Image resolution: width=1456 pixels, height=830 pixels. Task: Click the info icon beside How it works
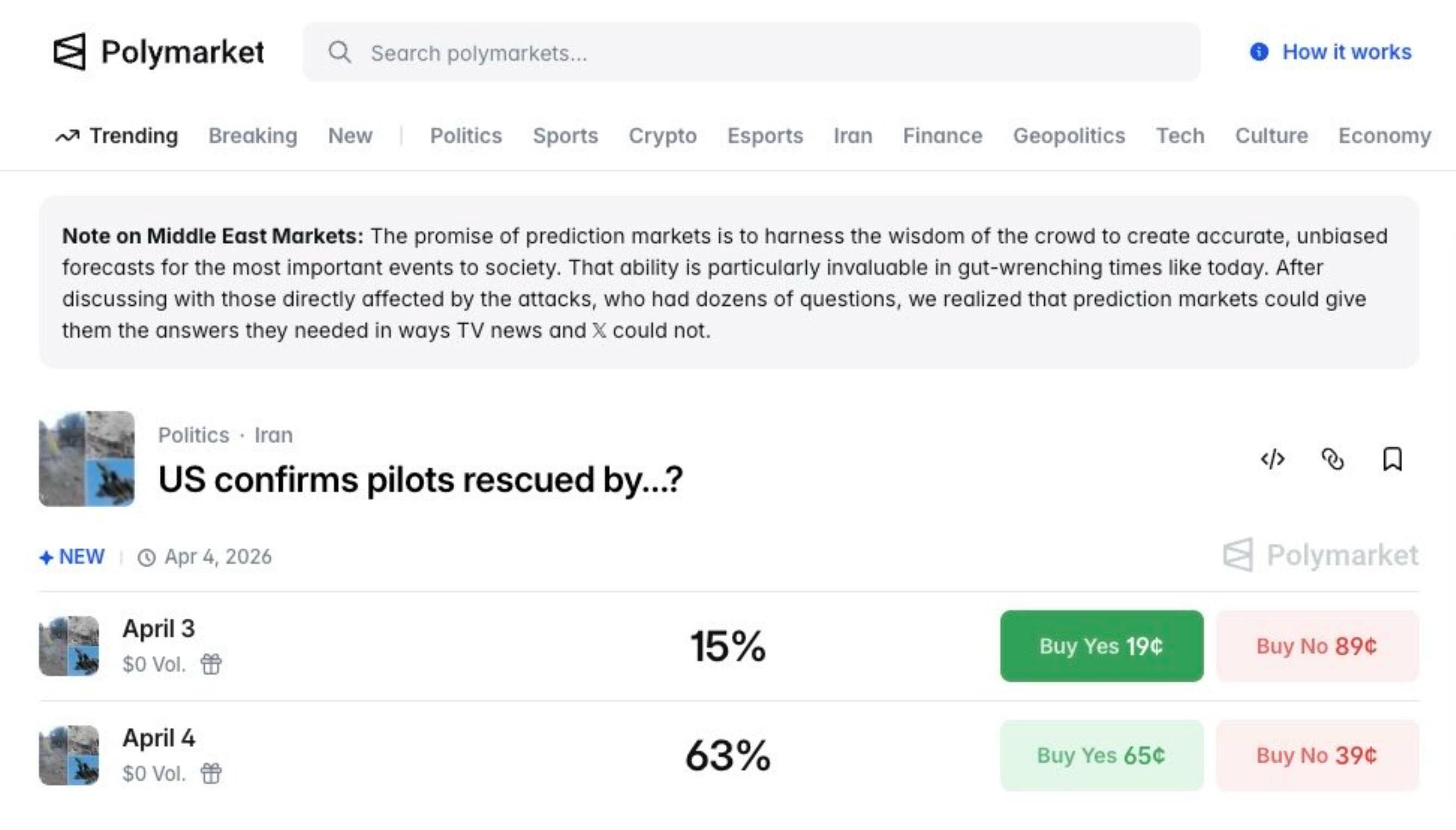(1259, 52)
